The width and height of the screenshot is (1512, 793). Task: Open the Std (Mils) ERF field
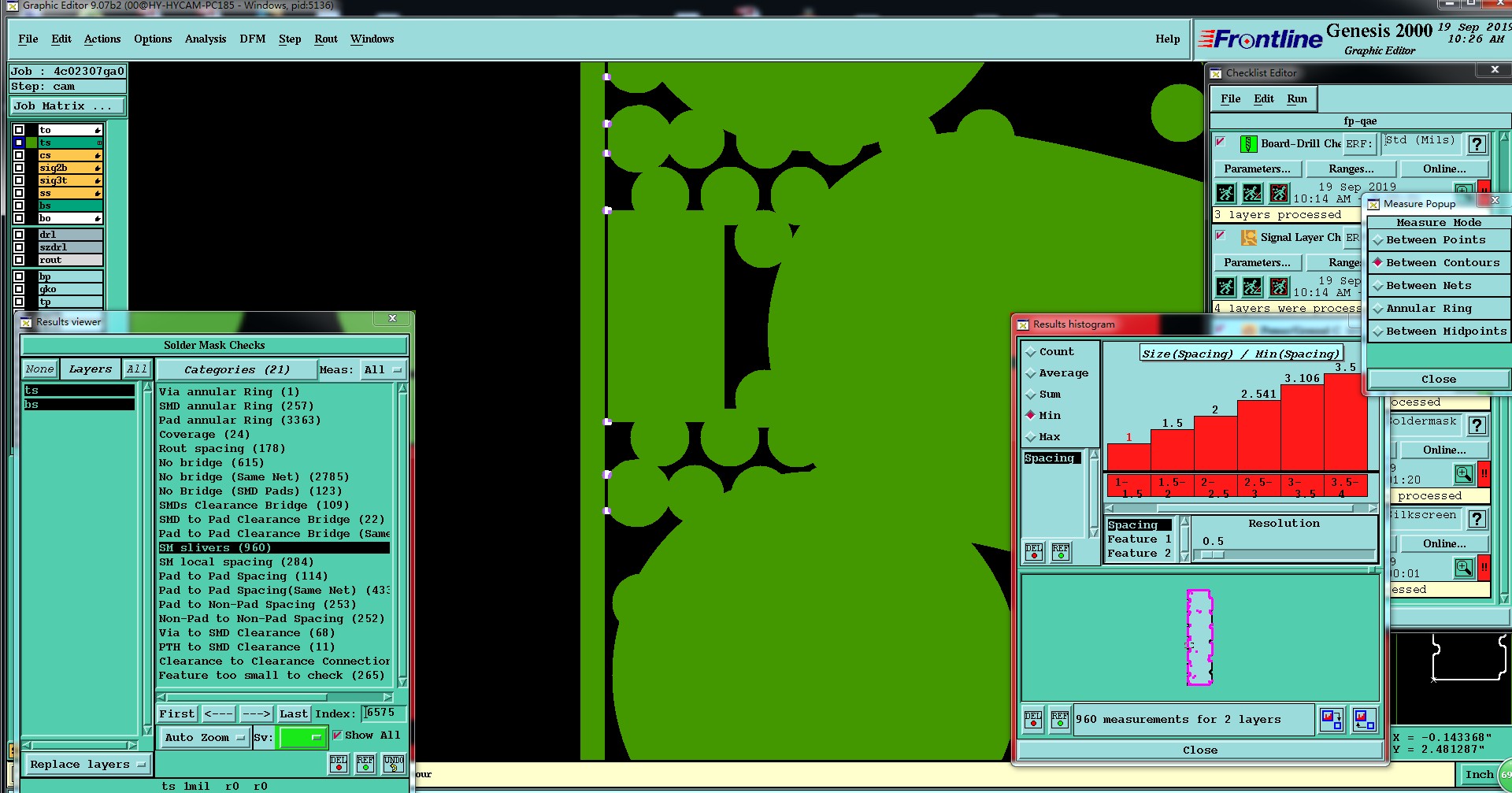click(x=1421, y=143)
